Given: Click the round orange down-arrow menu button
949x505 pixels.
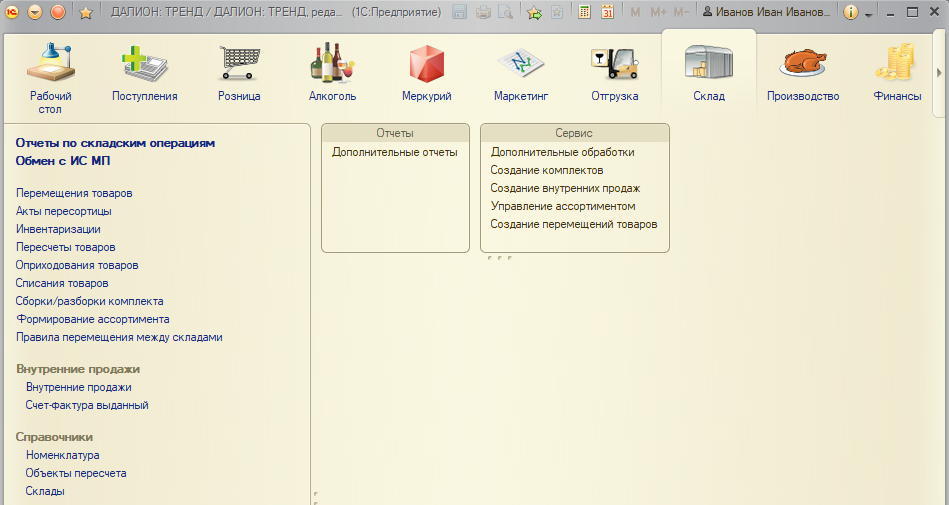Looking at the screenshot, I should [x=35, y=12].
